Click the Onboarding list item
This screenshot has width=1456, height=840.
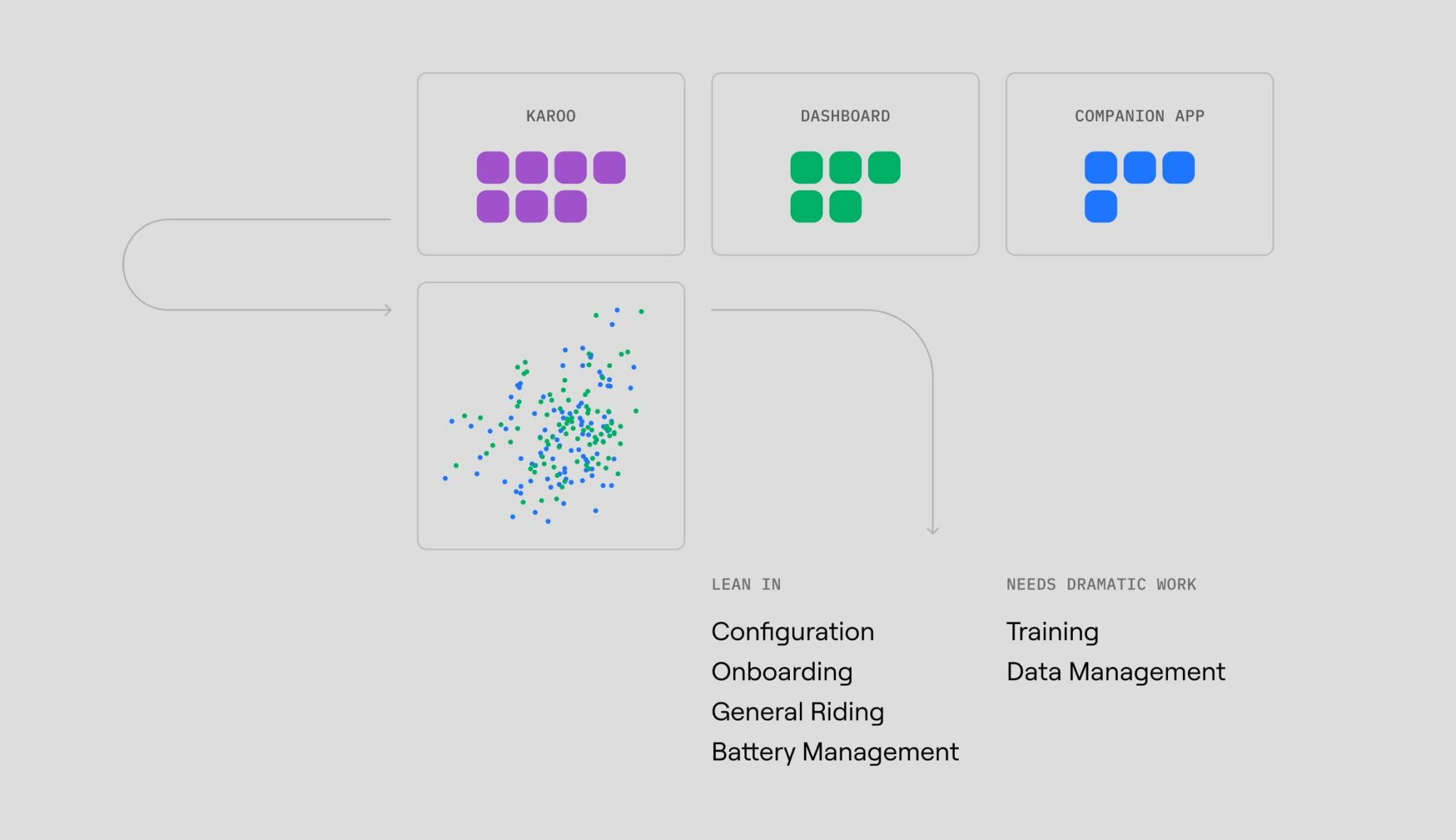(782, 672)
